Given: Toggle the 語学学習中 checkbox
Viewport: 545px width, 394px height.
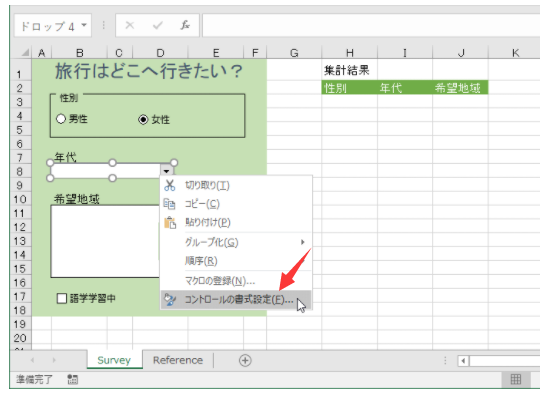Looking at the screenshot, I should point(62,298).
